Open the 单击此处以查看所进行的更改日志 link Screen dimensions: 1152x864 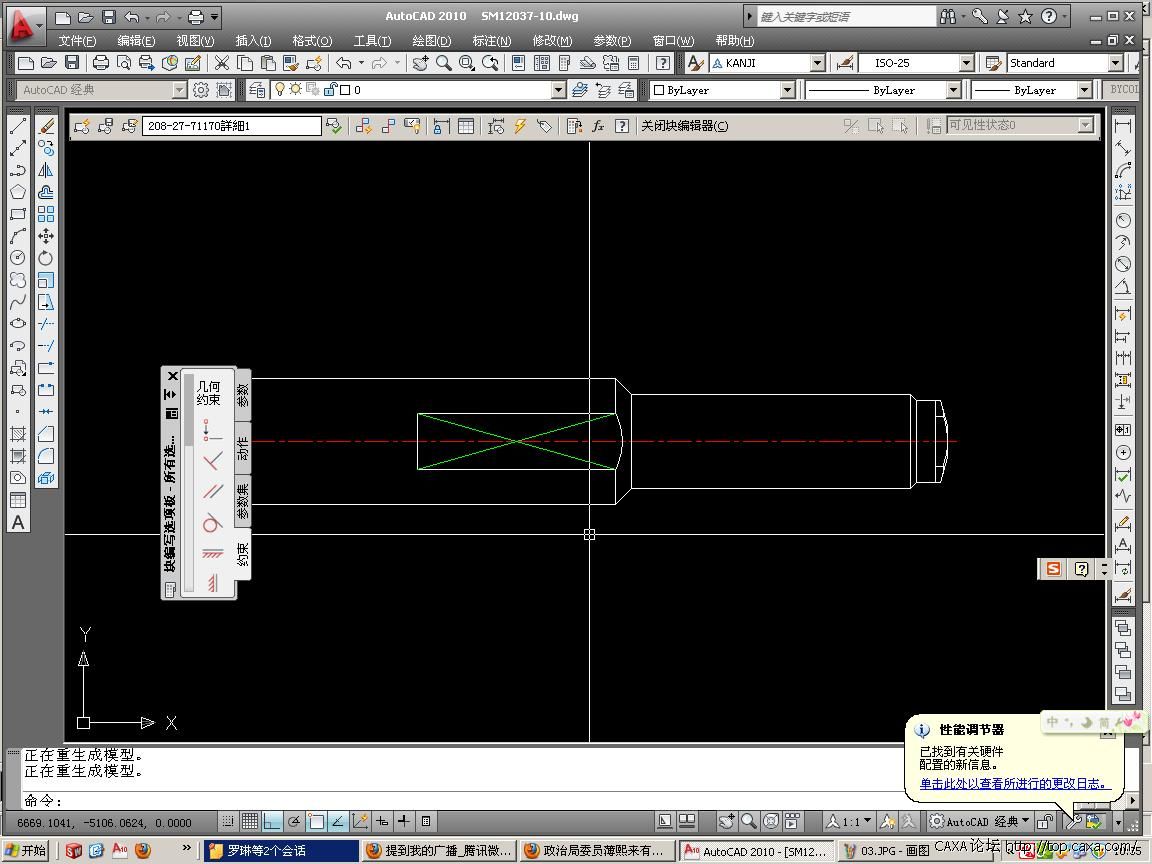coord(1014,784)
